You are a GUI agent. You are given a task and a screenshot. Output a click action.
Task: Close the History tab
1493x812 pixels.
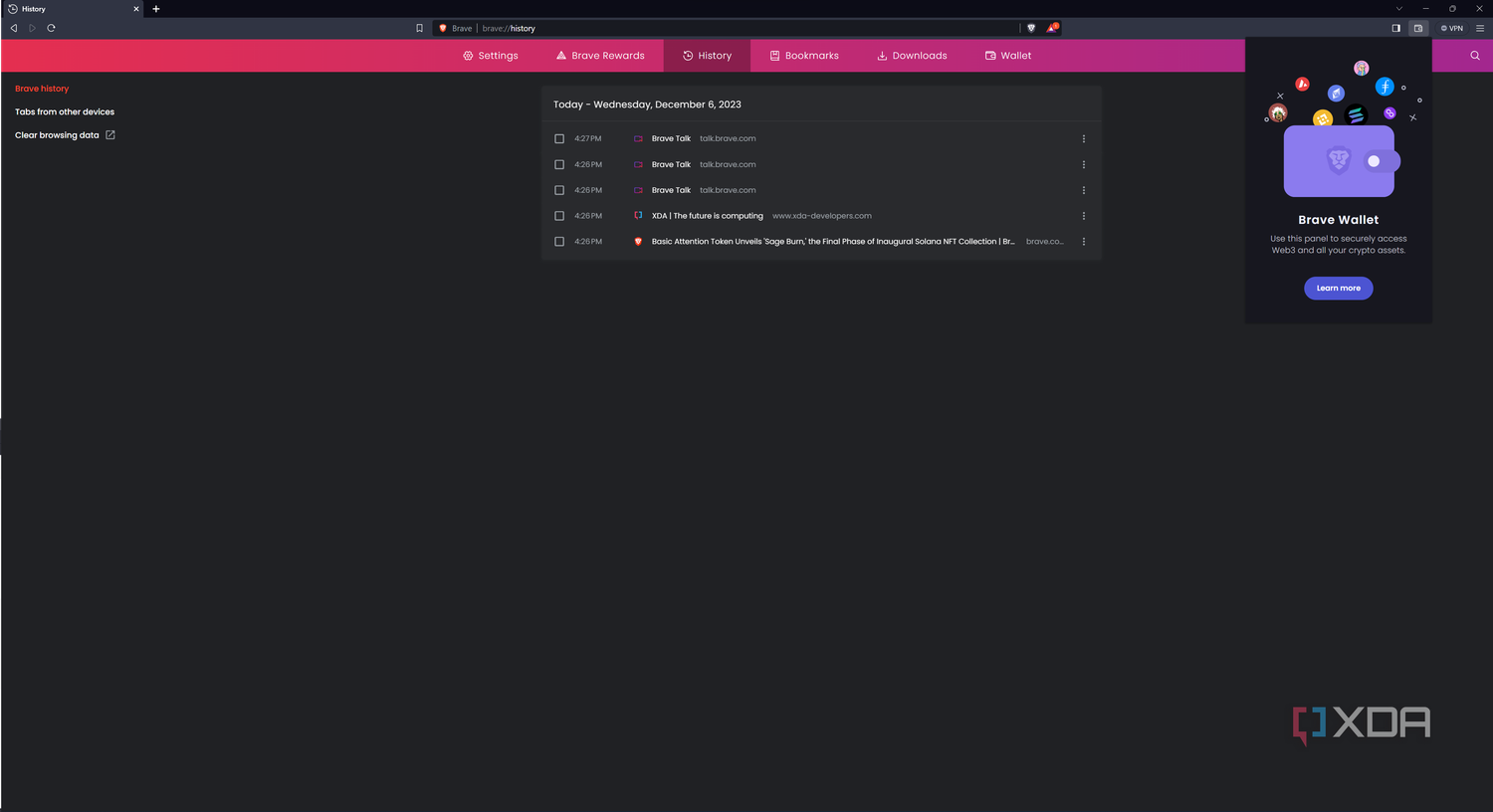(136, 9)
